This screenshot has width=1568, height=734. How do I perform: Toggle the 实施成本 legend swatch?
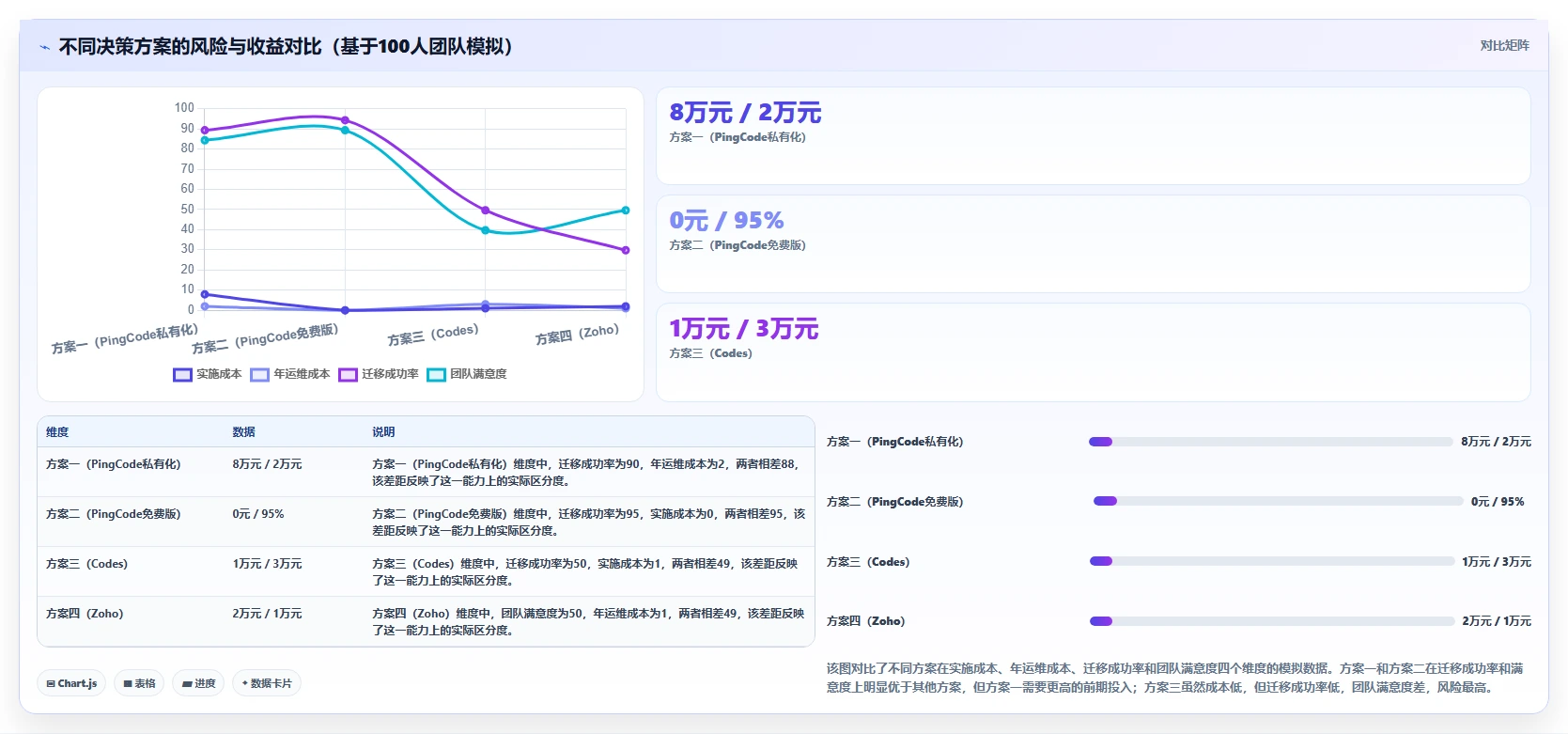[x=182, y=374]
